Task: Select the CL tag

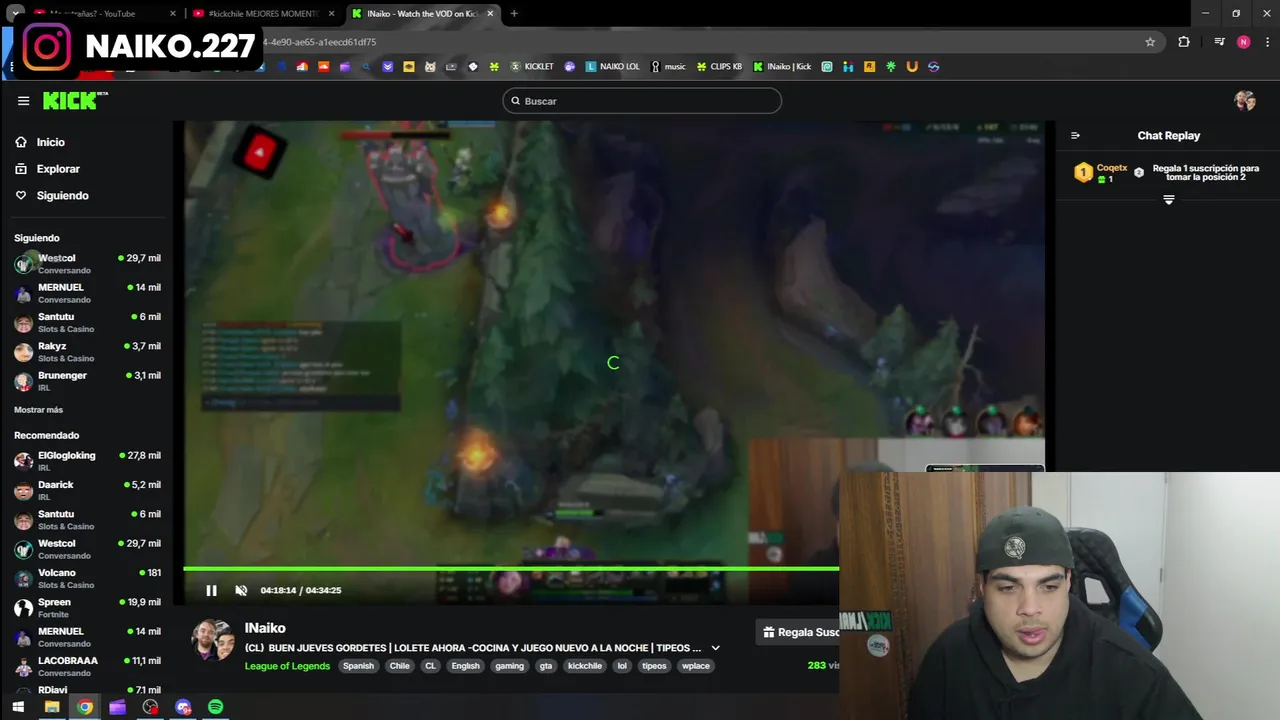Action: 430,666
